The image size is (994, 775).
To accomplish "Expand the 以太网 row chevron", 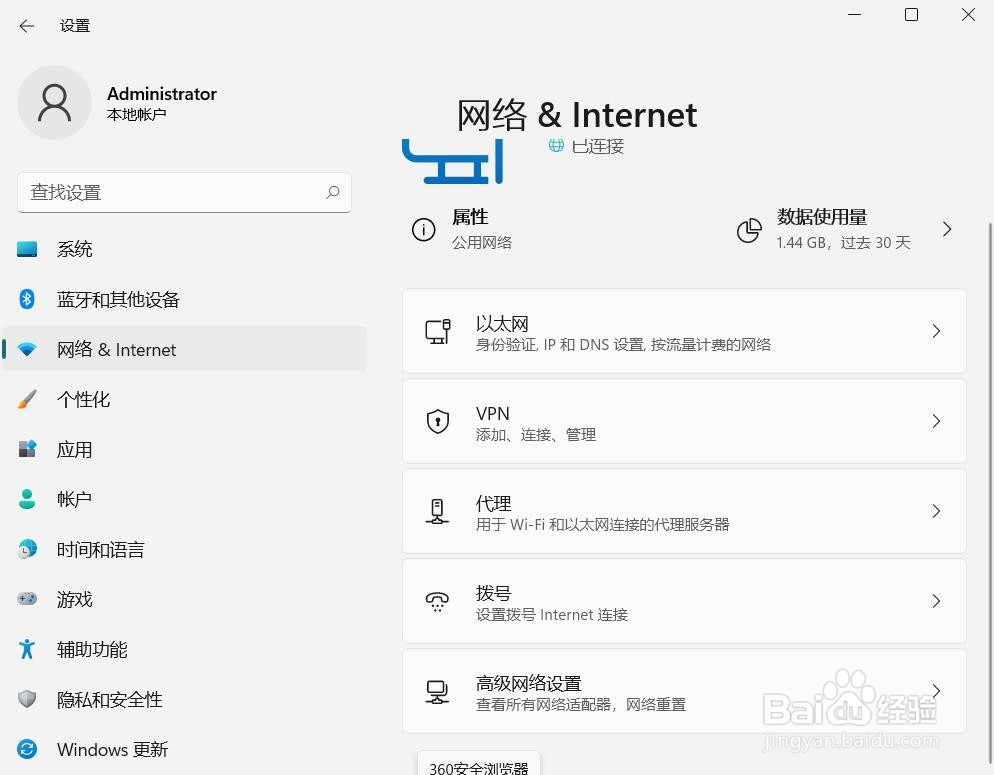I will (936, 331).
